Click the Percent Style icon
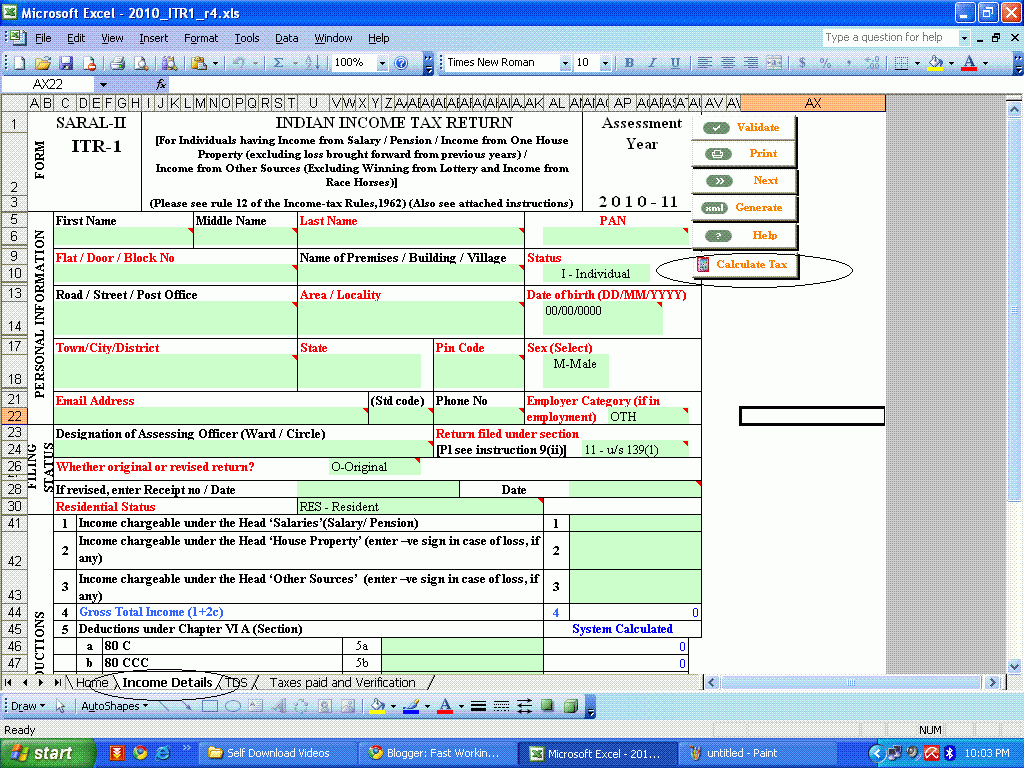1024x768 pixels. point(825,63)
